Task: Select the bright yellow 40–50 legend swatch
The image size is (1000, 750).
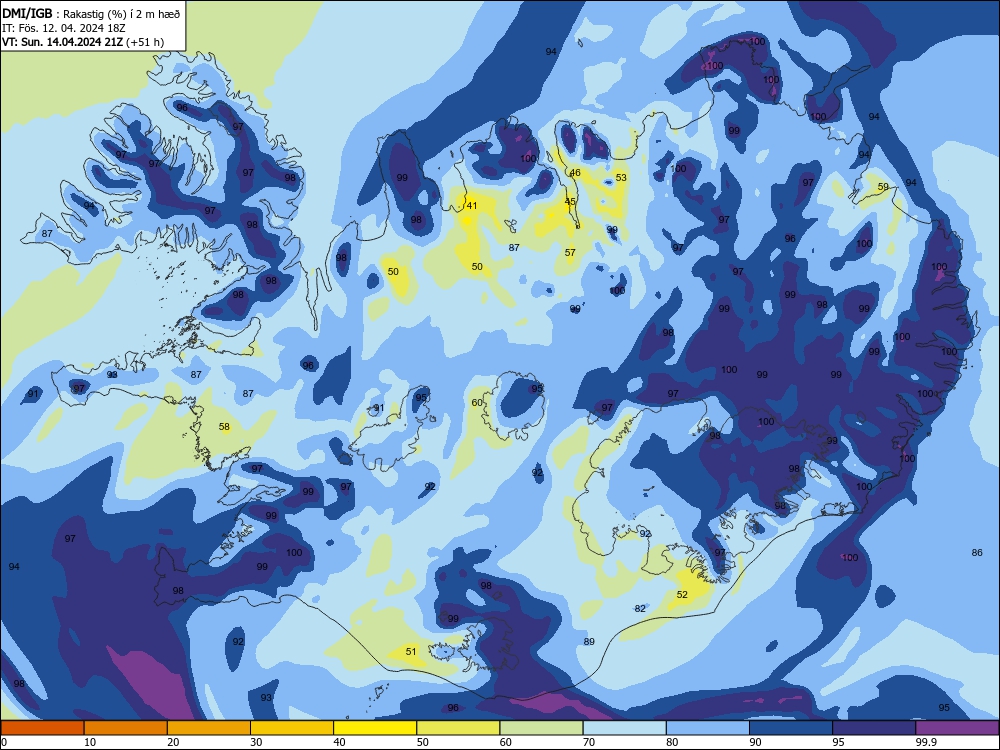Action: [x=375, y=728]
